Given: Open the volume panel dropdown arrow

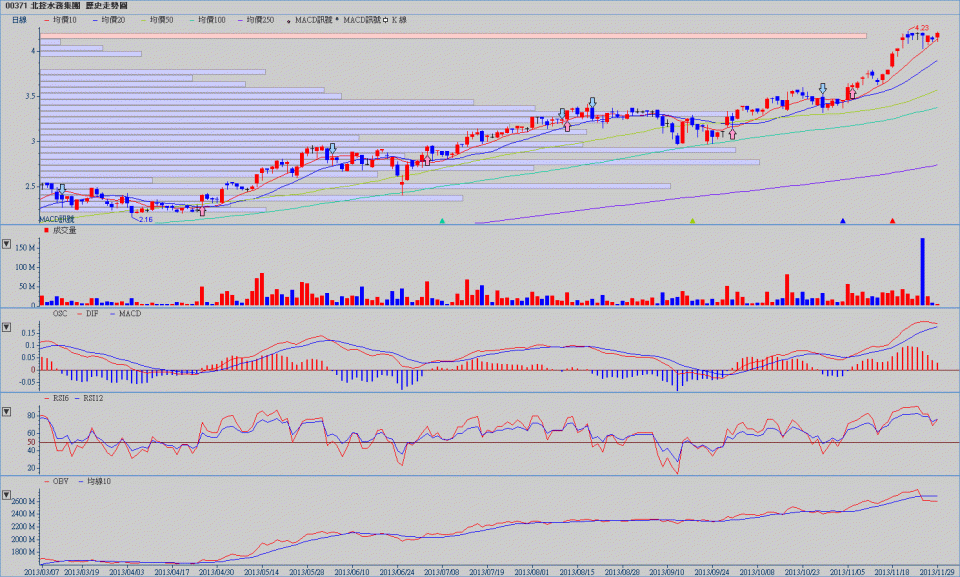Looking at the screenshot, I should pyautogui.click(x=9, y=244).
